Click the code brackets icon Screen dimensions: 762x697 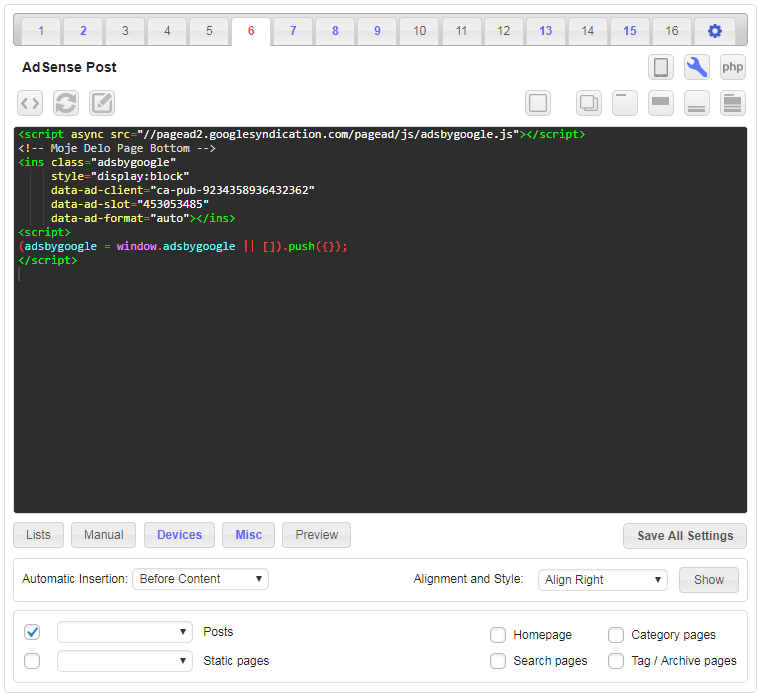coord(30,103)
